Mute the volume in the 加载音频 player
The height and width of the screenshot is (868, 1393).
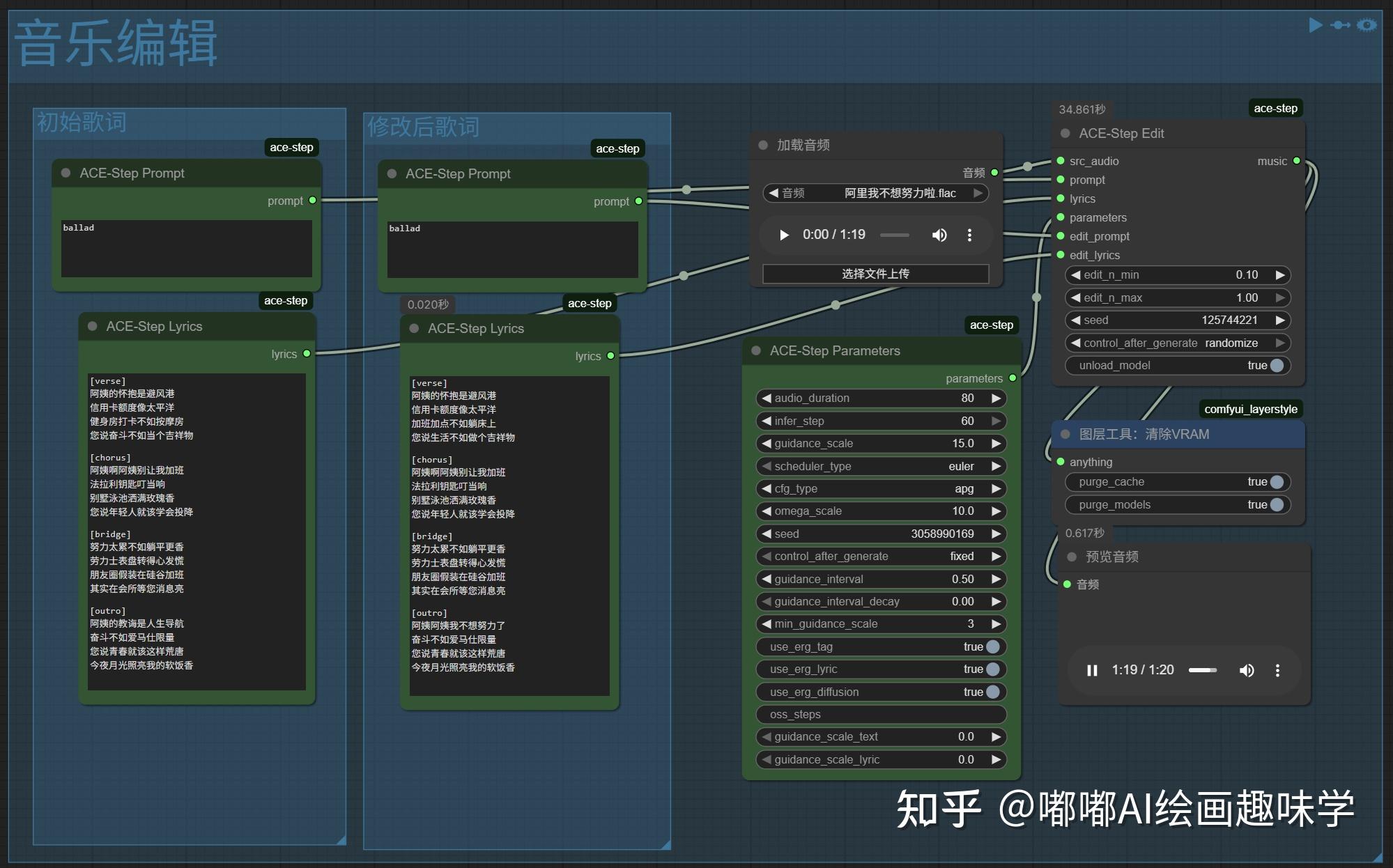(939, 235)
